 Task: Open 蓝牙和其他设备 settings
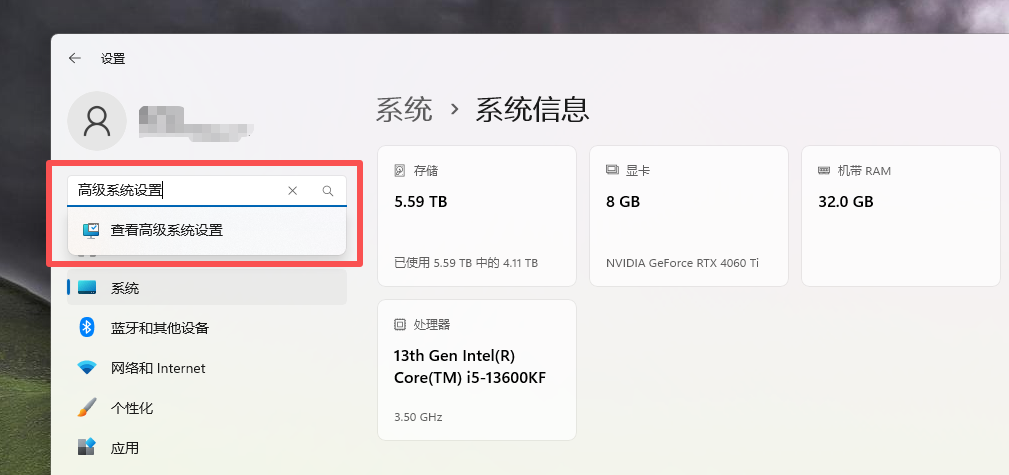pos(207,328)
